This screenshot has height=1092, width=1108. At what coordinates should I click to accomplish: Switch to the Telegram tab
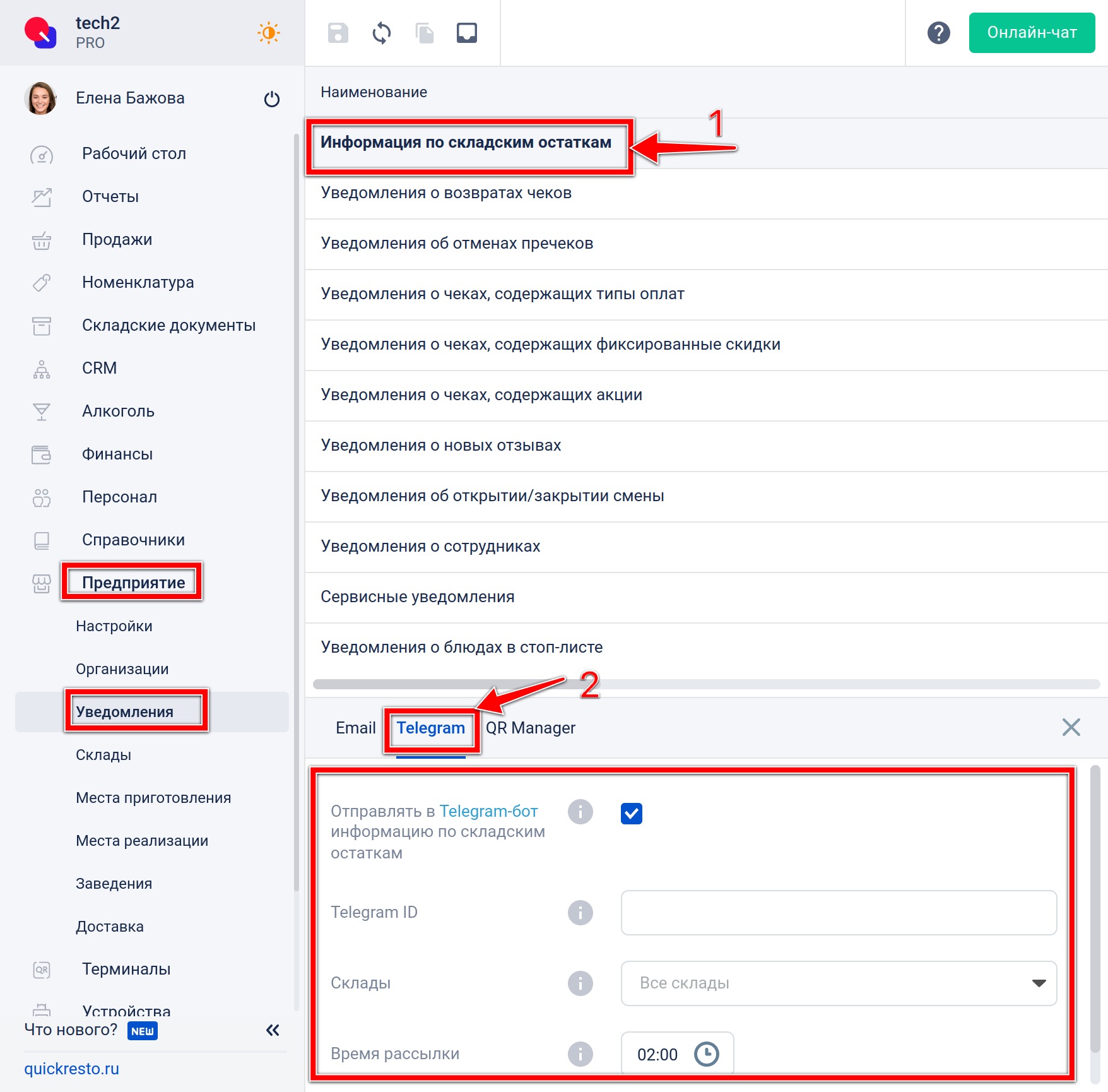(x=431, y=728)
